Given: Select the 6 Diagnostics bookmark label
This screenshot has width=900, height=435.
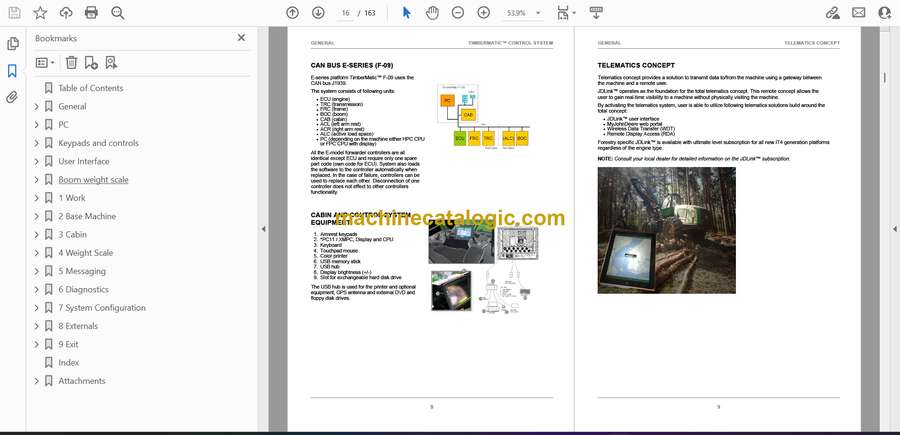Looking at the screenshot, I should (83, 290).
